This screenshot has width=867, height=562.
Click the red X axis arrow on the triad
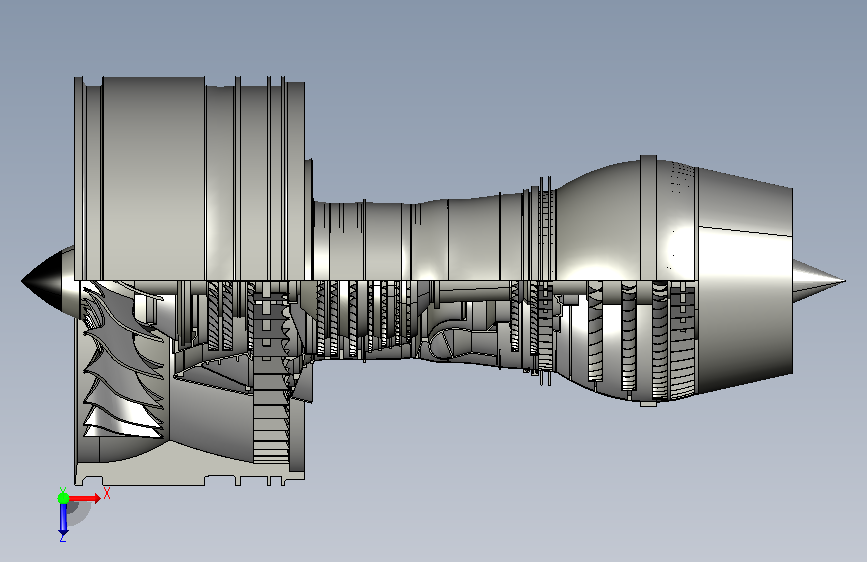pos(85,498)
